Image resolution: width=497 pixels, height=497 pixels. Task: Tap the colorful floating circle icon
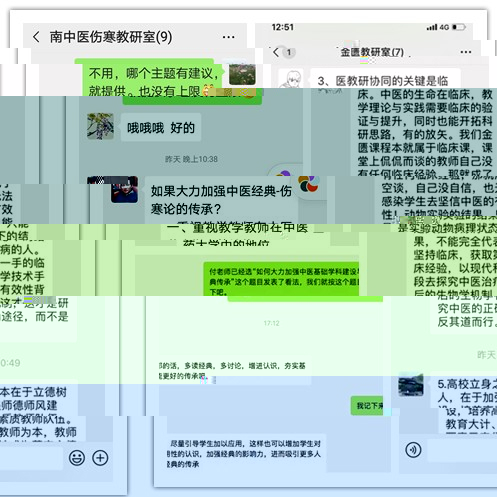point(308,184)
